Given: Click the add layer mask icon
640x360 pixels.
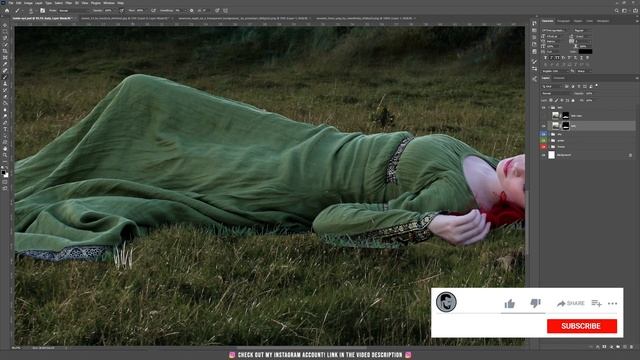Looking at the screenshot, I should 604,347.
